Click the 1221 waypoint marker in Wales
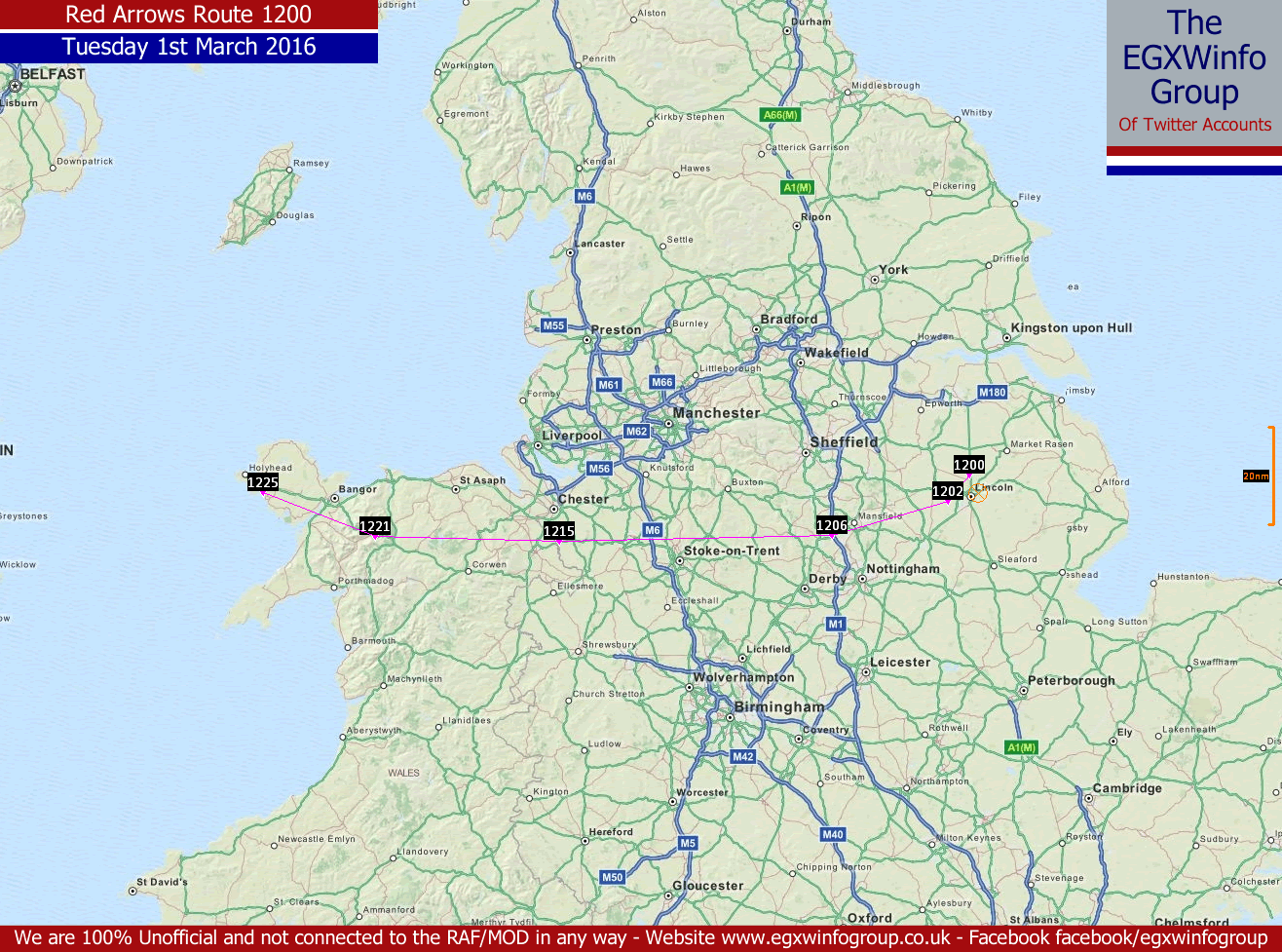 pyautogui.click(x=375, y=526)
